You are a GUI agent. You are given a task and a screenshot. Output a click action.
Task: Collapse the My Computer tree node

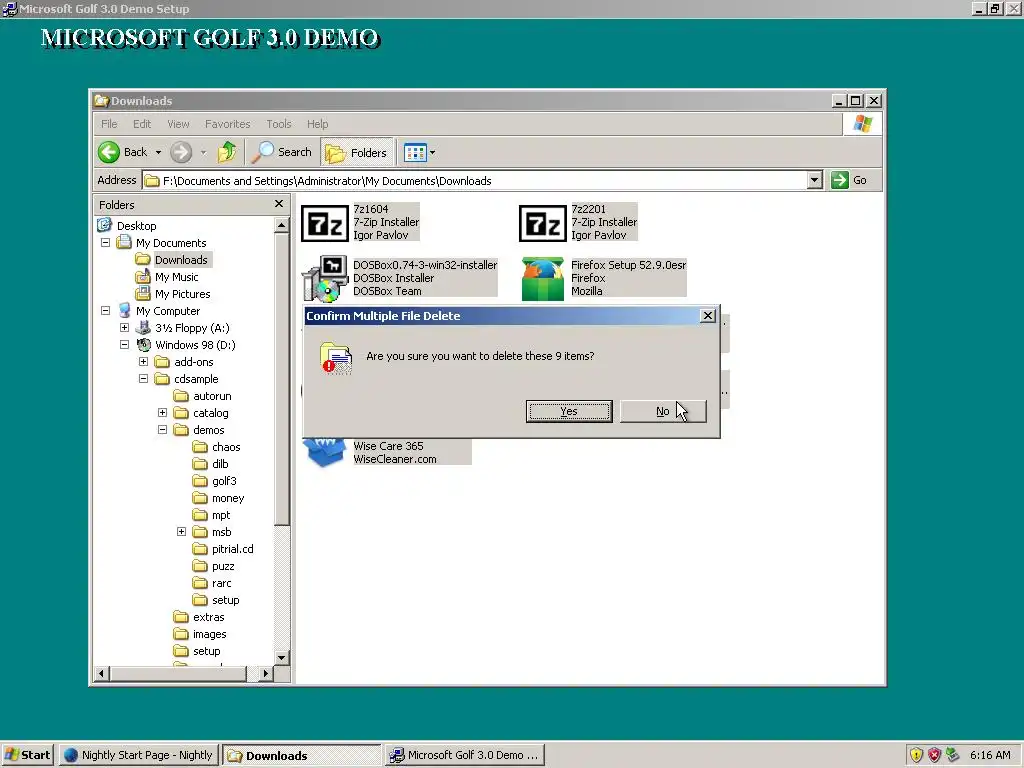[105, 311]
